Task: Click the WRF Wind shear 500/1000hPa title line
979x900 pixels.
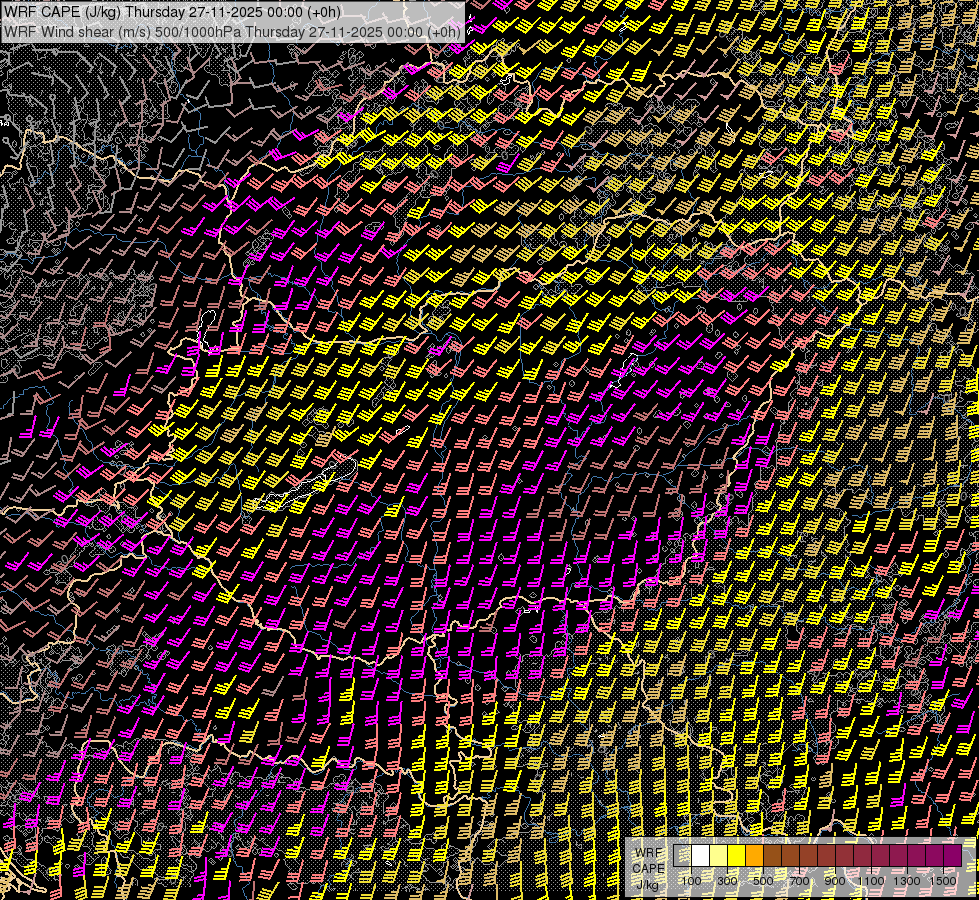Action: point(232,31)
